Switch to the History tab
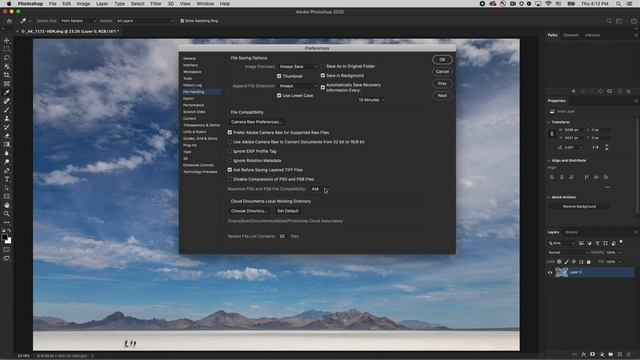 571,232
